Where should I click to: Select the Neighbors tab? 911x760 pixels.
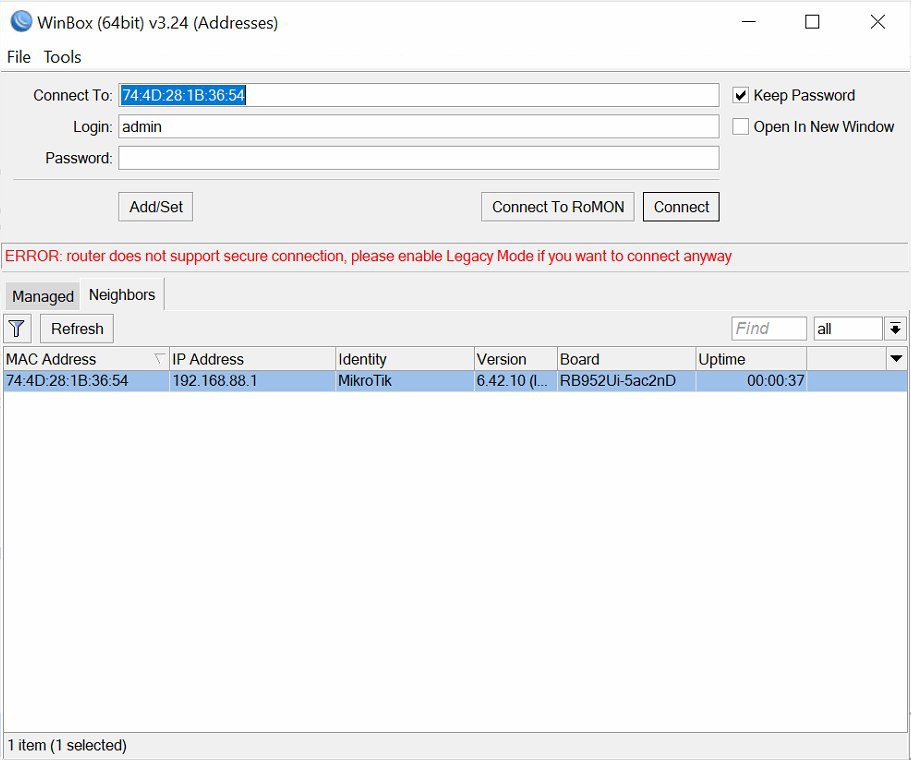pos(122,295)
